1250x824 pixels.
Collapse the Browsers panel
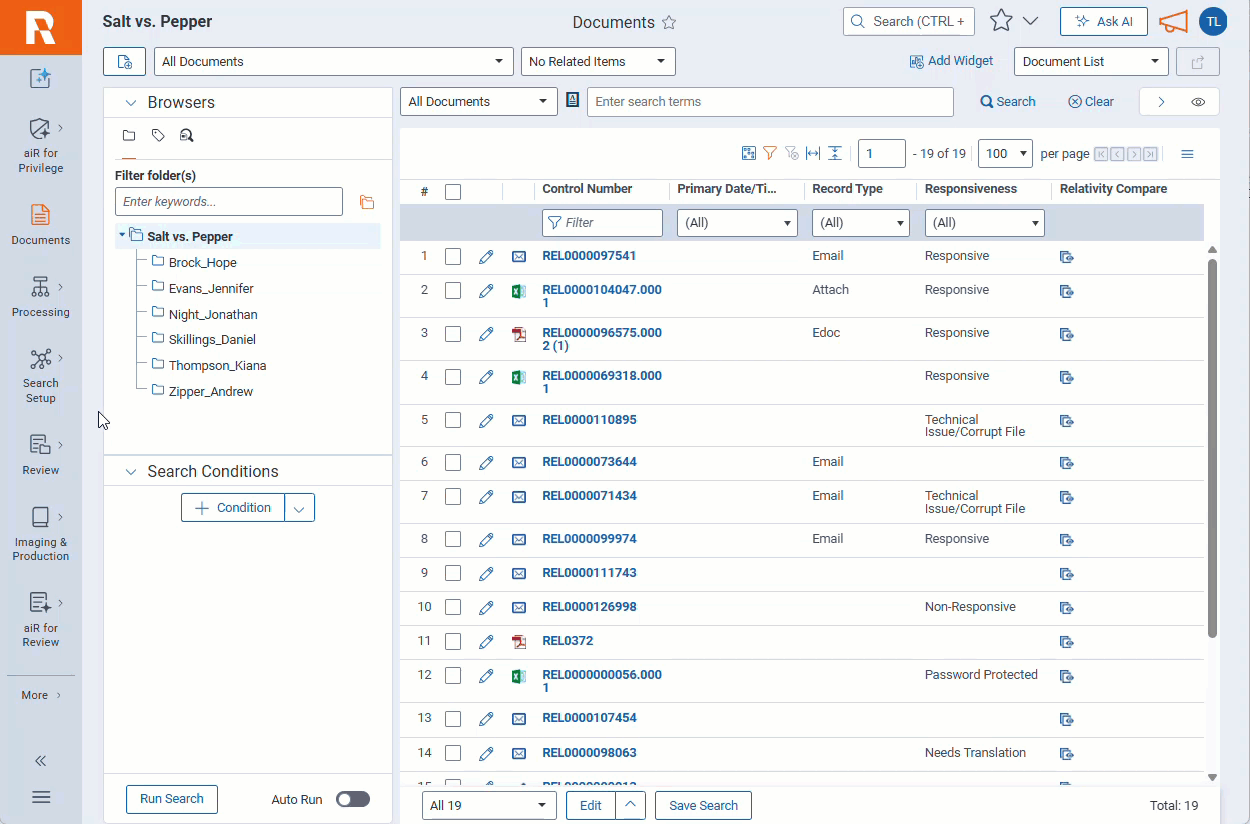point(131,102)
